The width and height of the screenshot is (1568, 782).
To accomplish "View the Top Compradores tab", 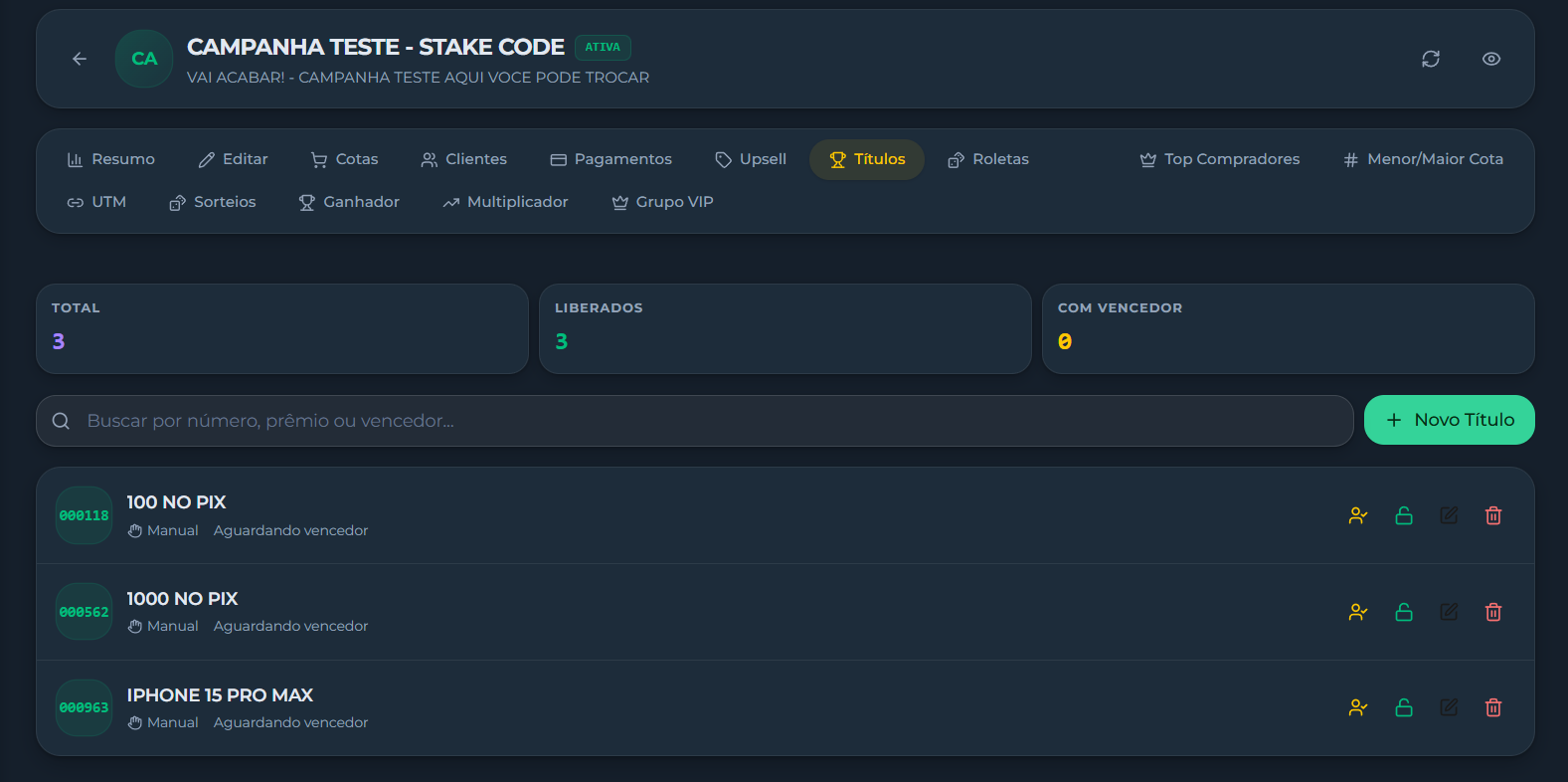I will (1219, 159).
